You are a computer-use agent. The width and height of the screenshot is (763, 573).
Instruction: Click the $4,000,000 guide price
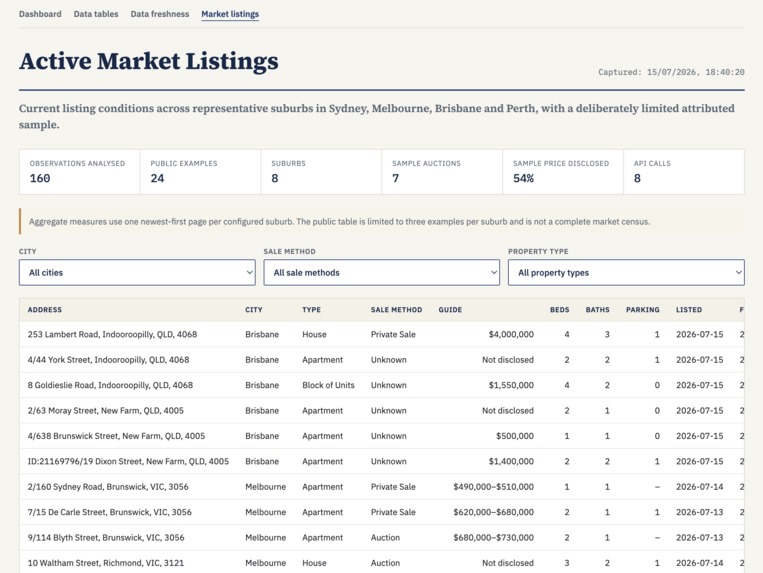(x=511, y=335)
